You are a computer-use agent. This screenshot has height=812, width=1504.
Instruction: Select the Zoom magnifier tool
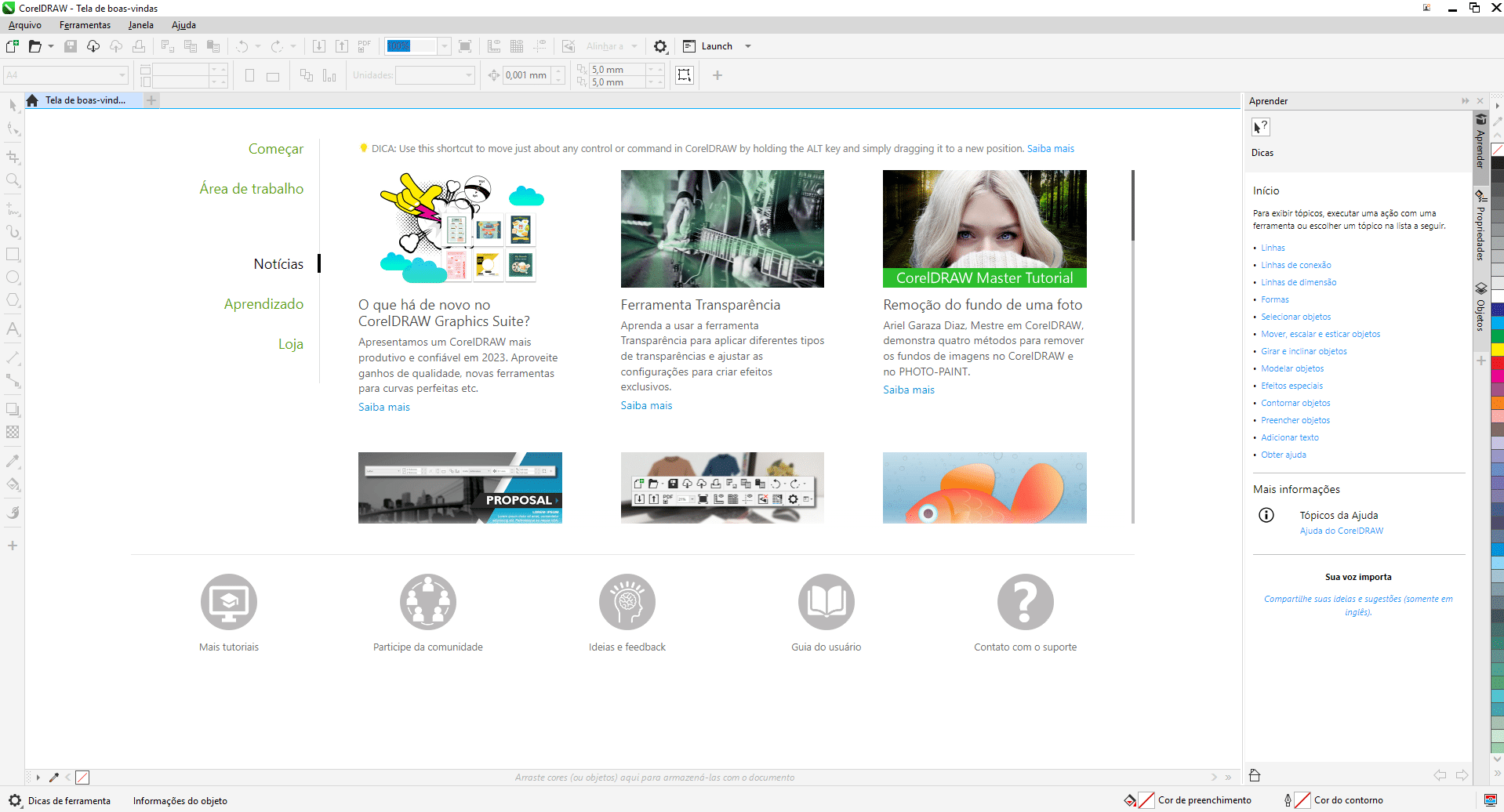coord(13,180)
